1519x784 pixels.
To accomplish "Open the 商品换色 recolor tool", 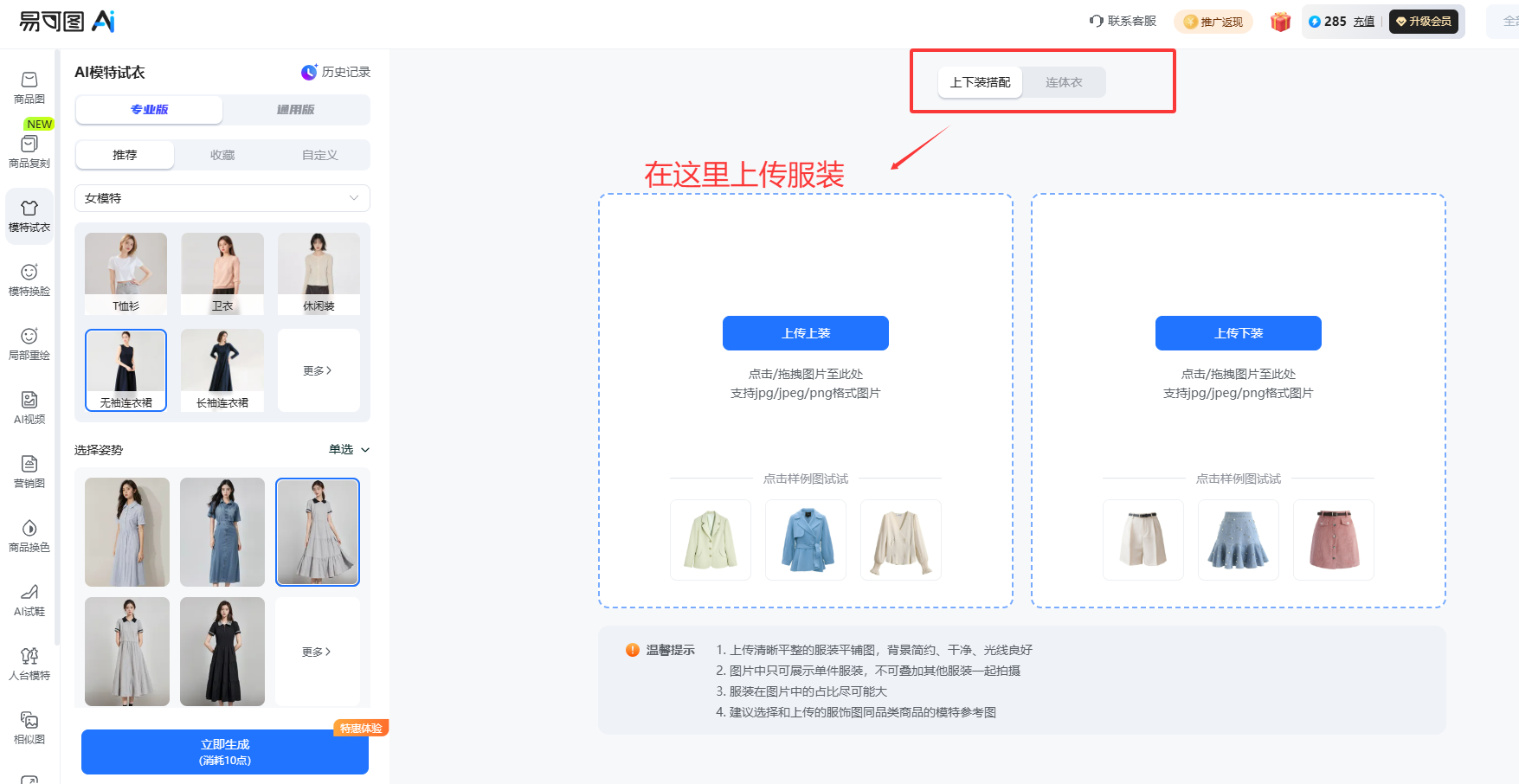I will (x=29, y=536).
